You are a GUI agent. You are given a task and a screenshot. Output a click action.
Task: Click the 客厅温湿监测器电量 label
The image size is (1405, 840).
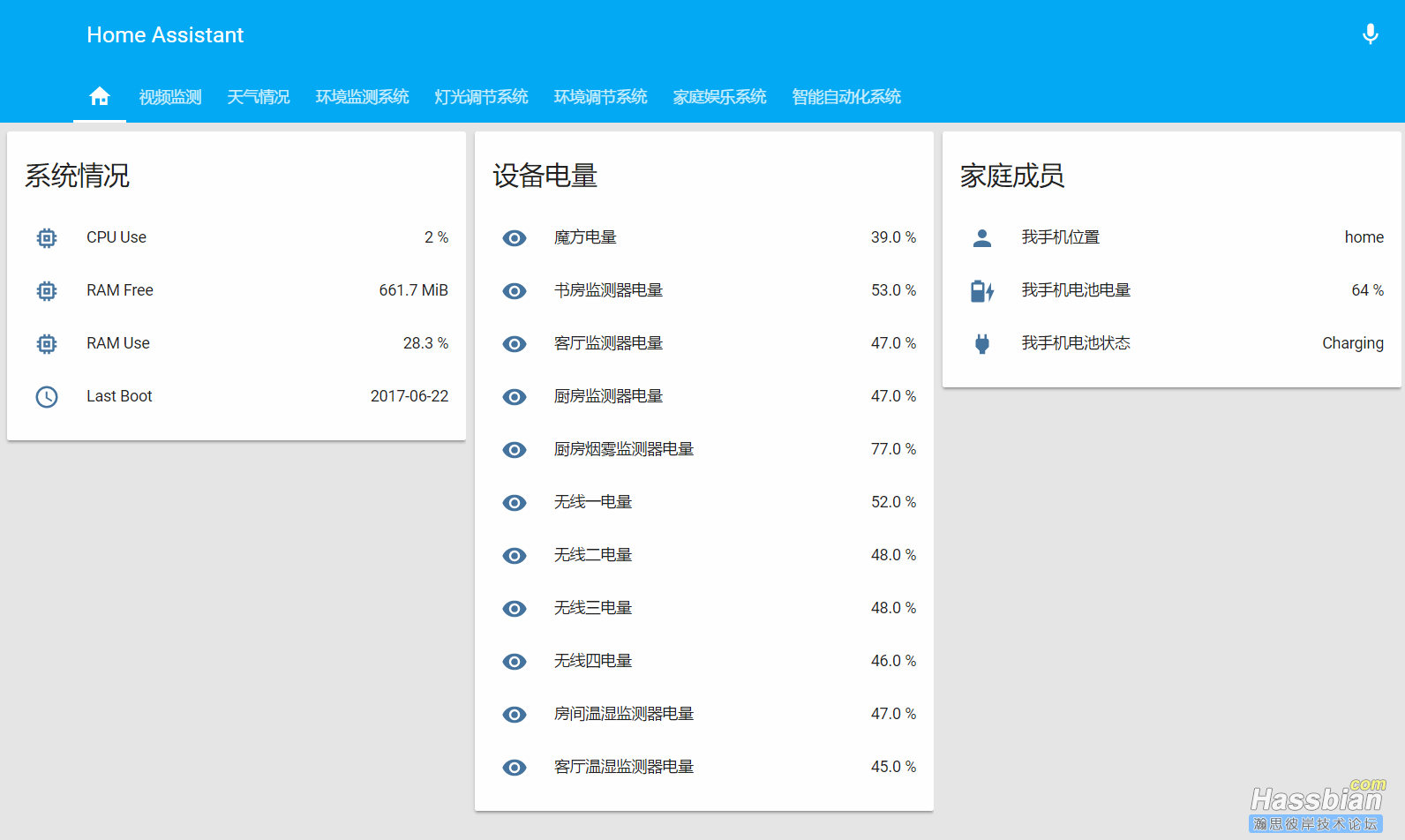coord(624,767)
